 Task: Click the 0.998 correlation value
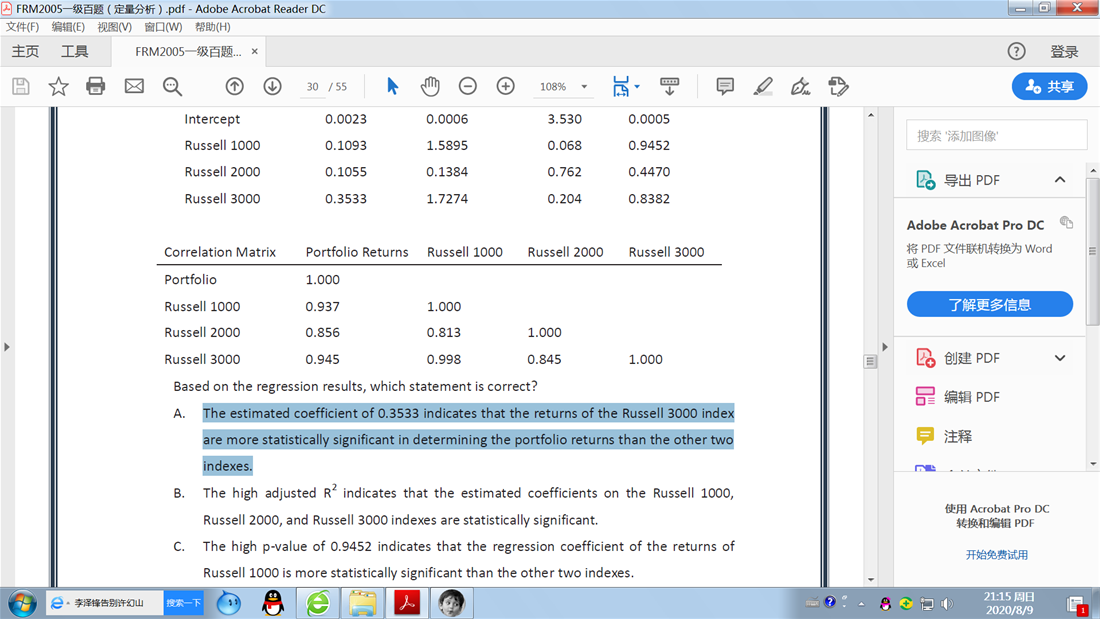click(x=444, y=359)
